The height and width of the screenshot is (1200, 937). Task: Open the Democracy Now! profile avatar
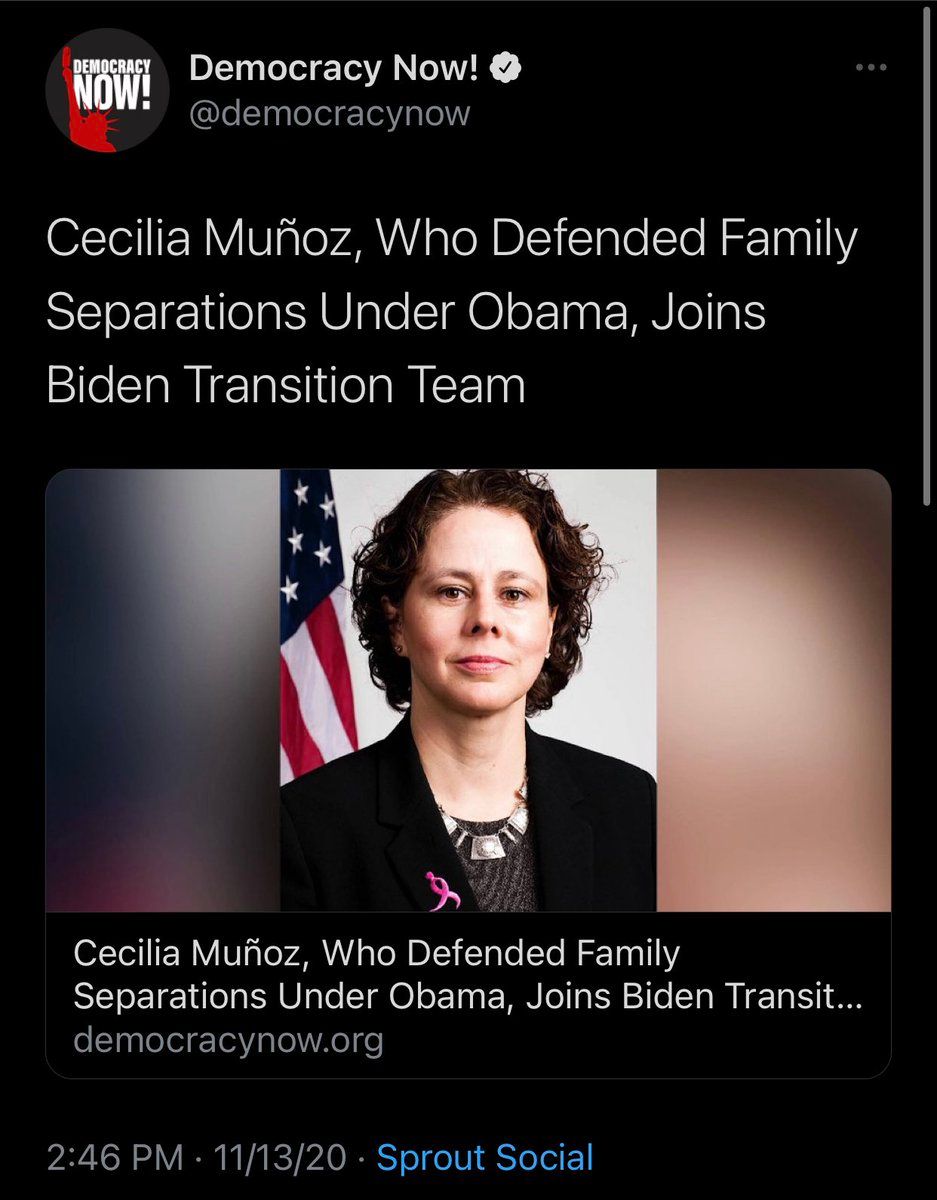[107, 93]
